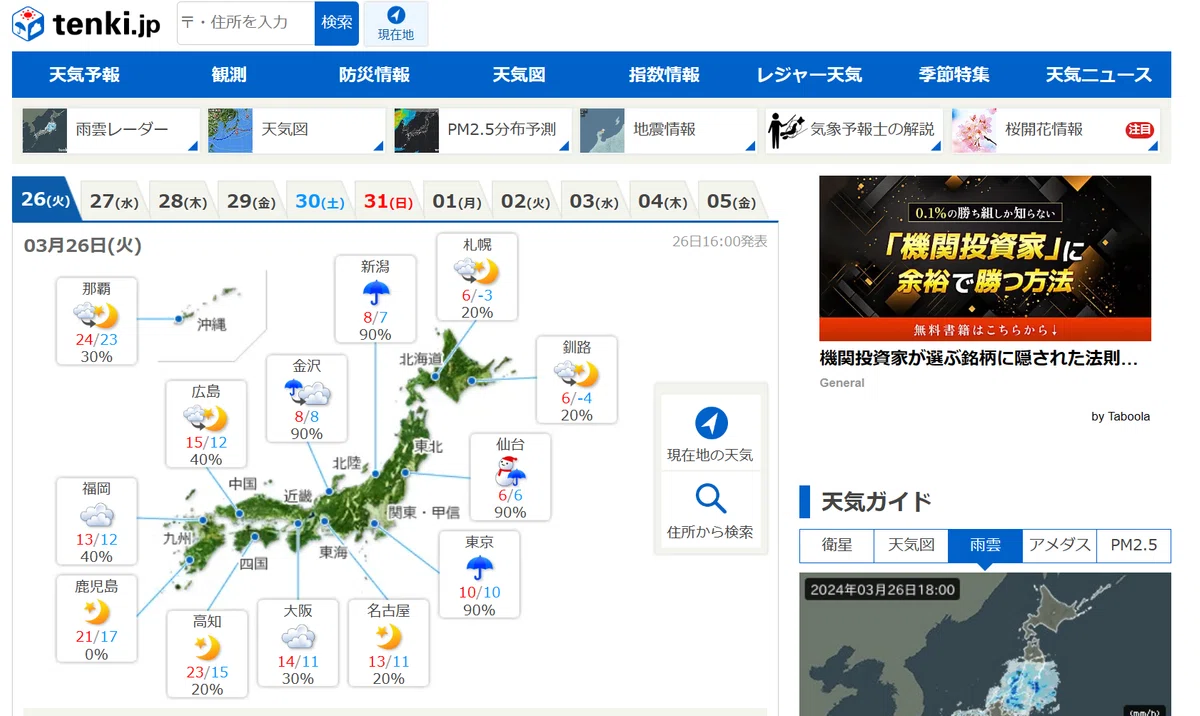Click the 仙台 snowman weather icon

(509, 471)
